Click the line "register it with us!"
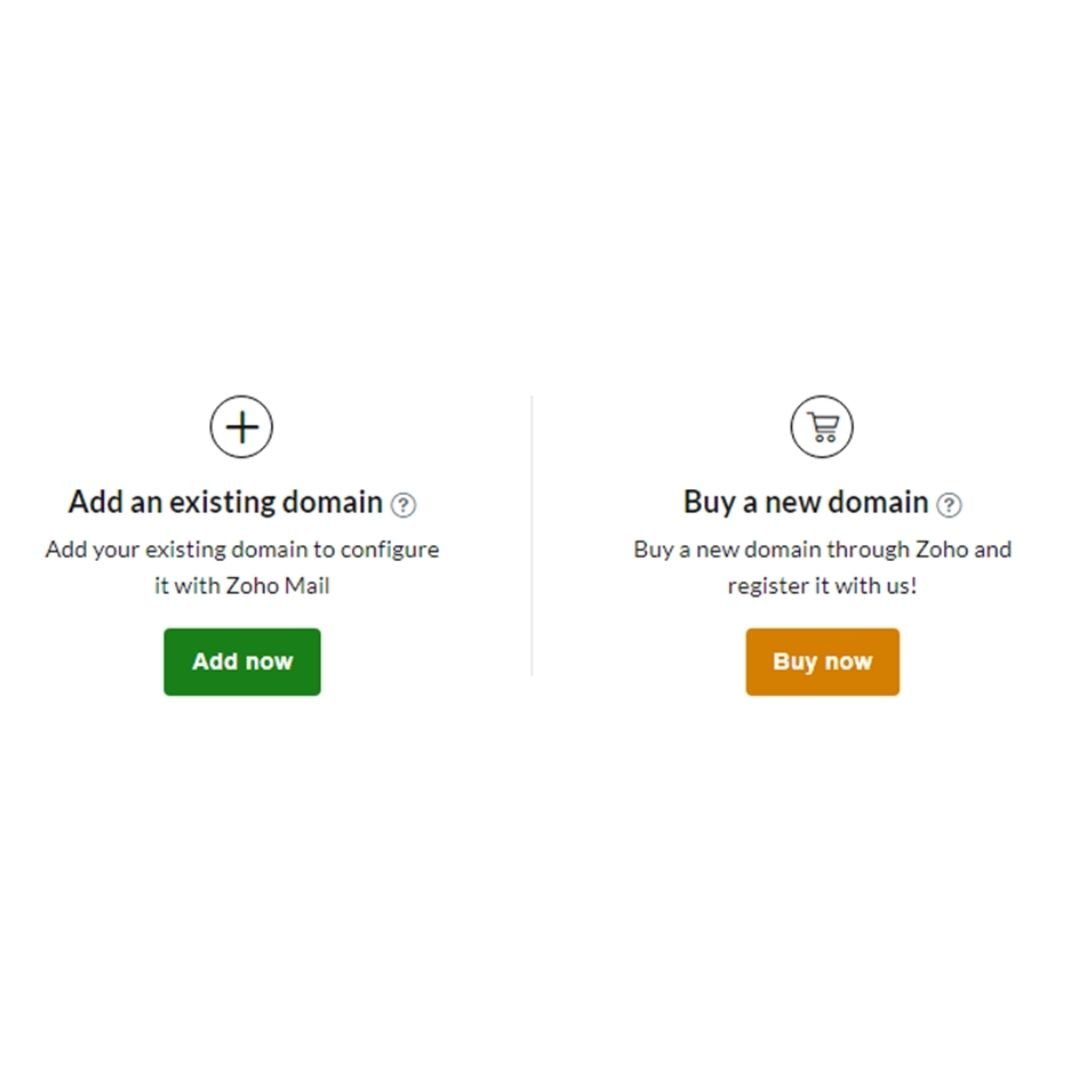The width and height of the screenshot is (1080, 1080). tap(822, 586)
